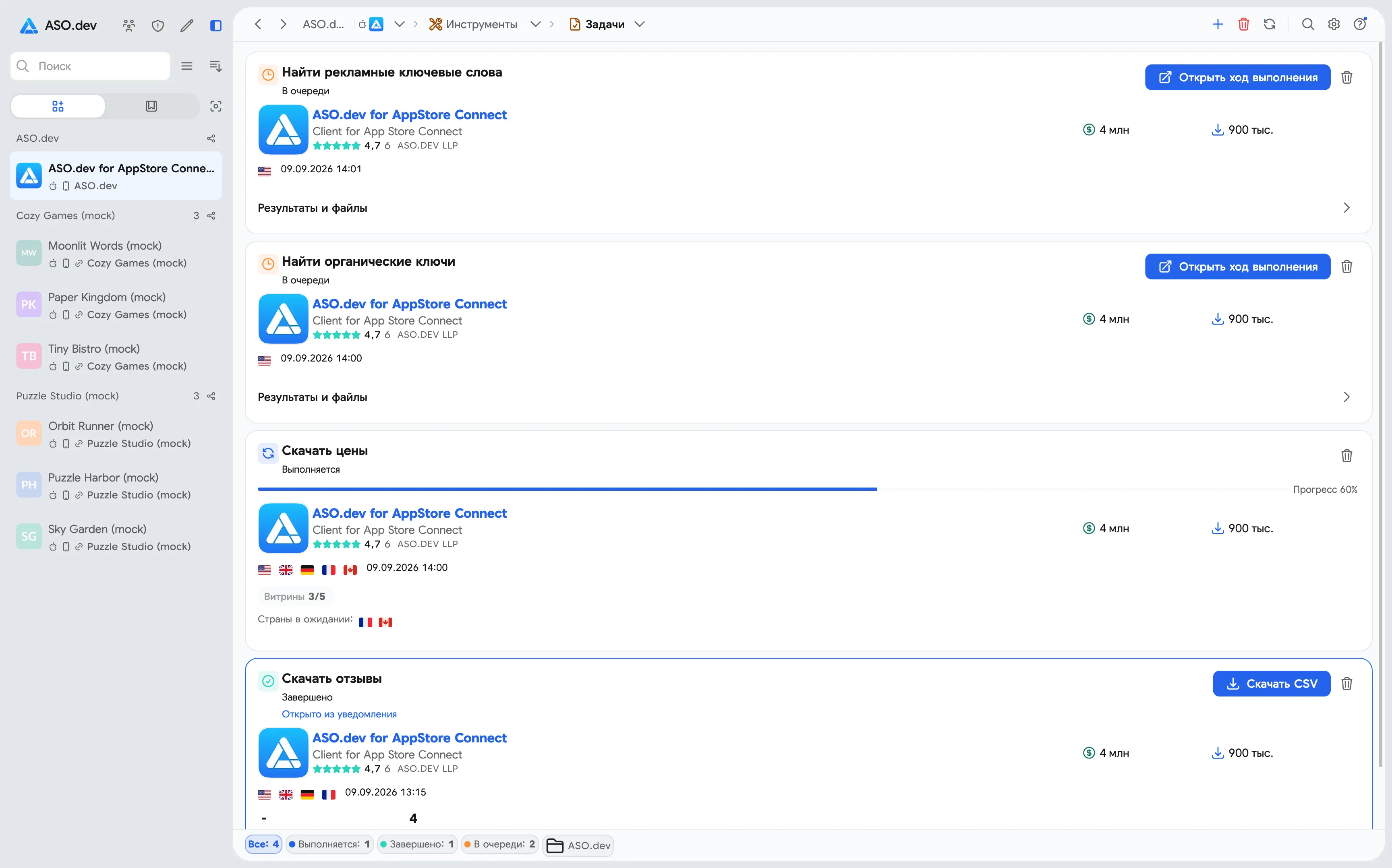Delete the Скачать цены task
Image resolution: width=1392 pixels, height=868 pixels.
click(x=1346, y=456)
